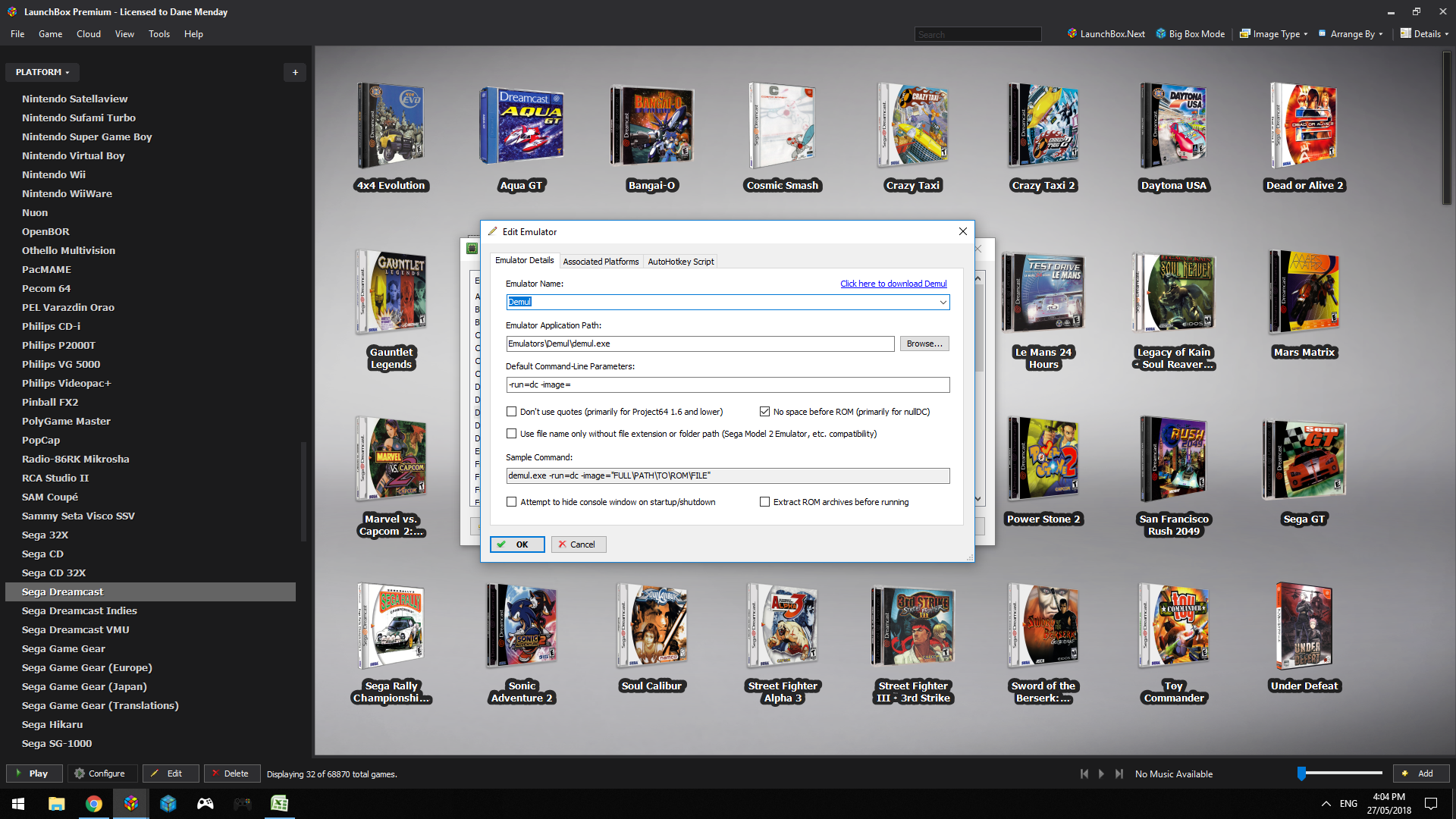Switch to Associated Platforms tab

(x=601, y=262)
